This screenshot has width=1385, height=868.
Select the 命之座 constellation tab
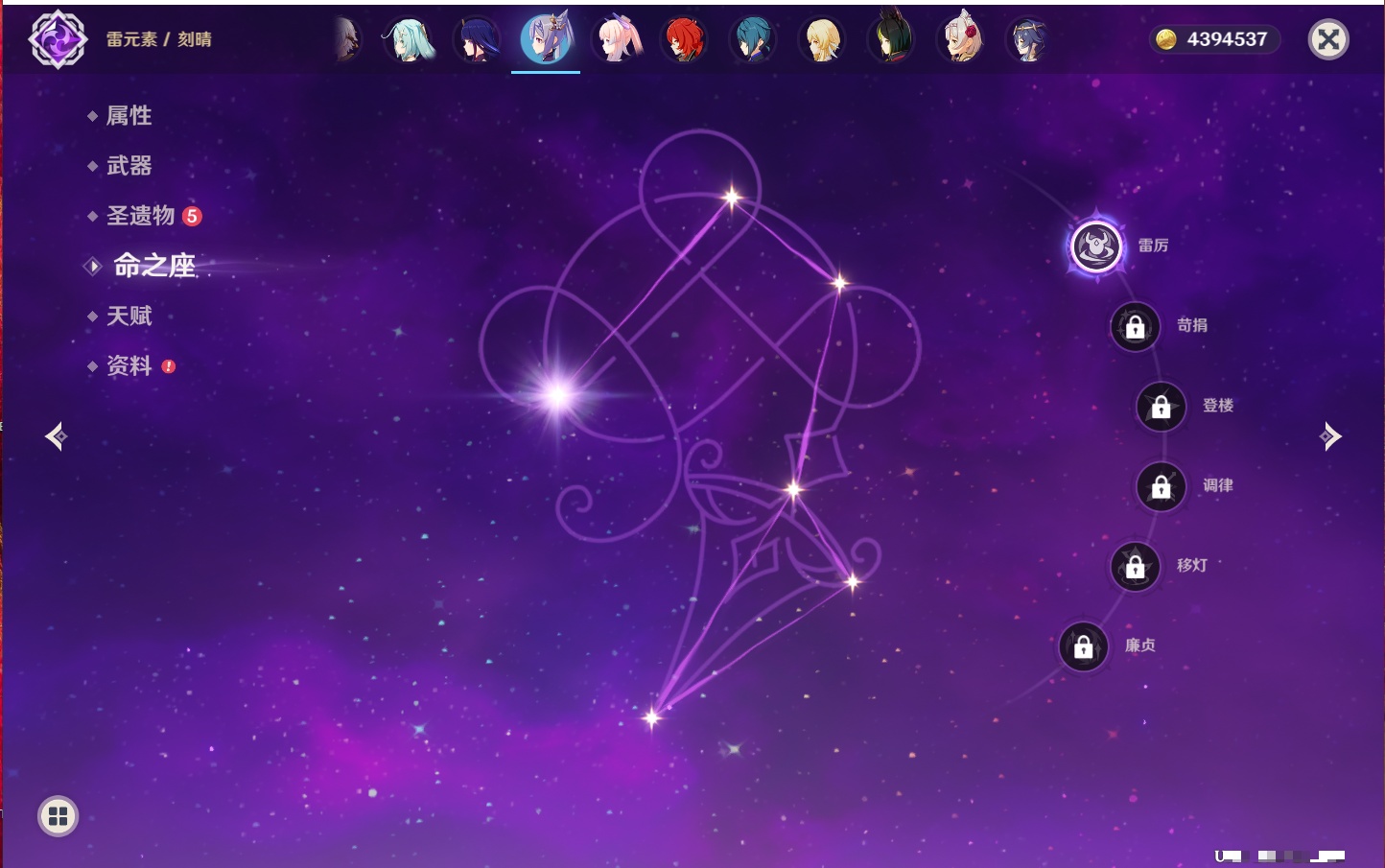154,266
